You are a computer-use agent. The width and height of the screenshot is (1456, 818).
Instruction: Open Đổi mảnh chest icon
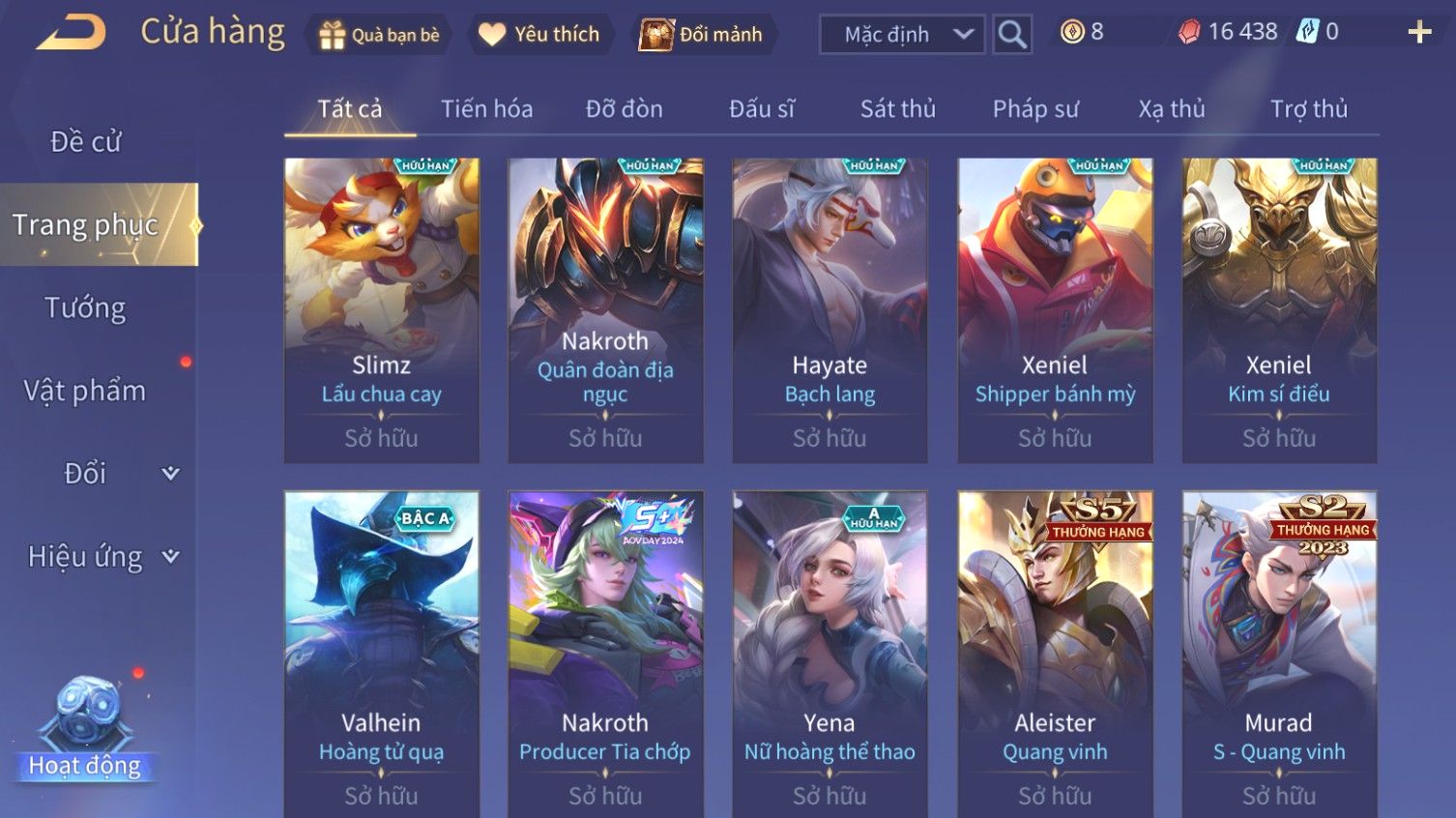pos(656,35)
